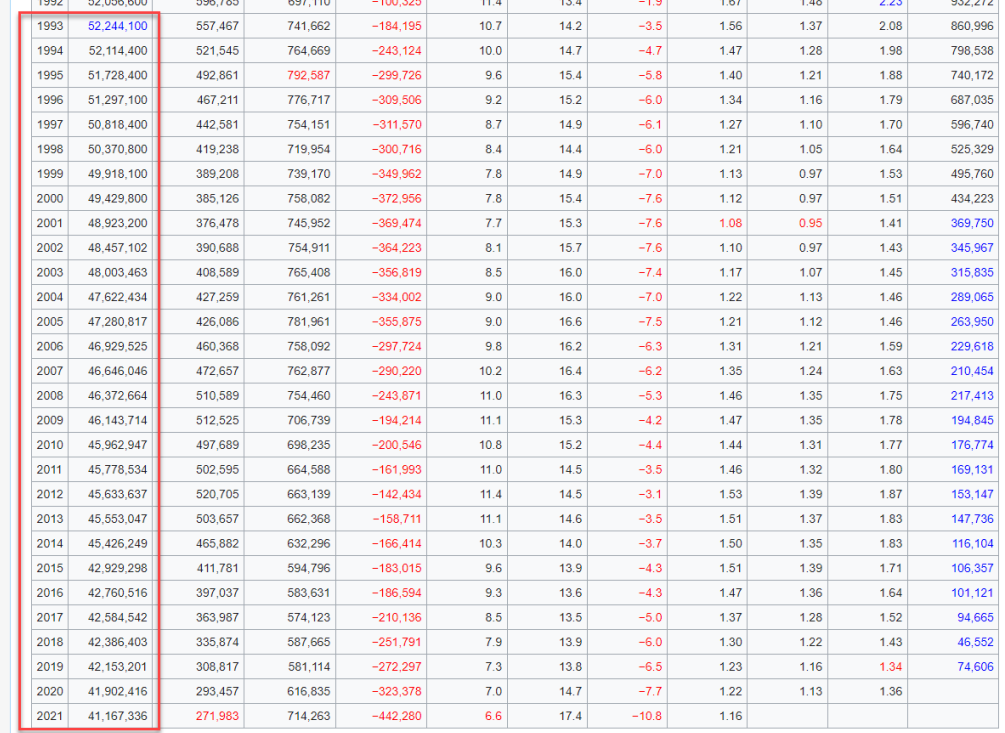
Task: Open the 46,552 link in 2018 row
Action: coord(975,642)
